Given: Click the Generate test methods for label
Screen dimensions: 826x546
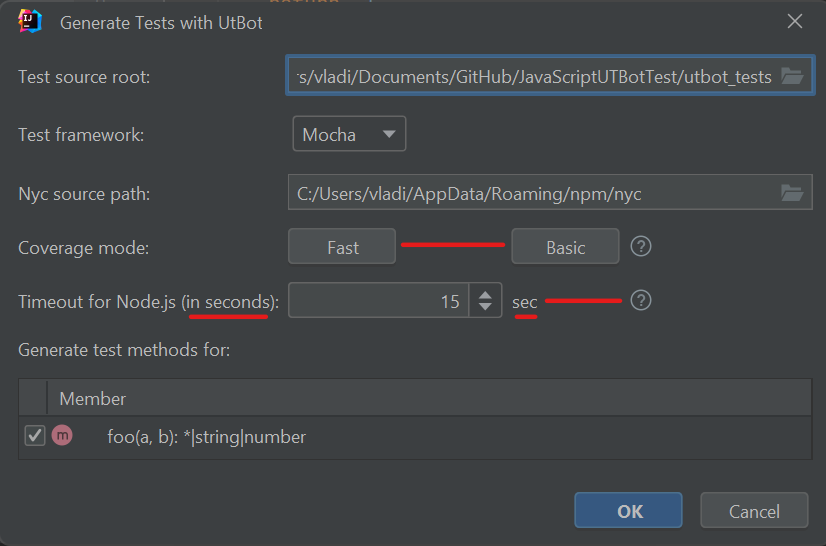Looking at the screenshot, I should pyautogui.click(x=124, y=350).
